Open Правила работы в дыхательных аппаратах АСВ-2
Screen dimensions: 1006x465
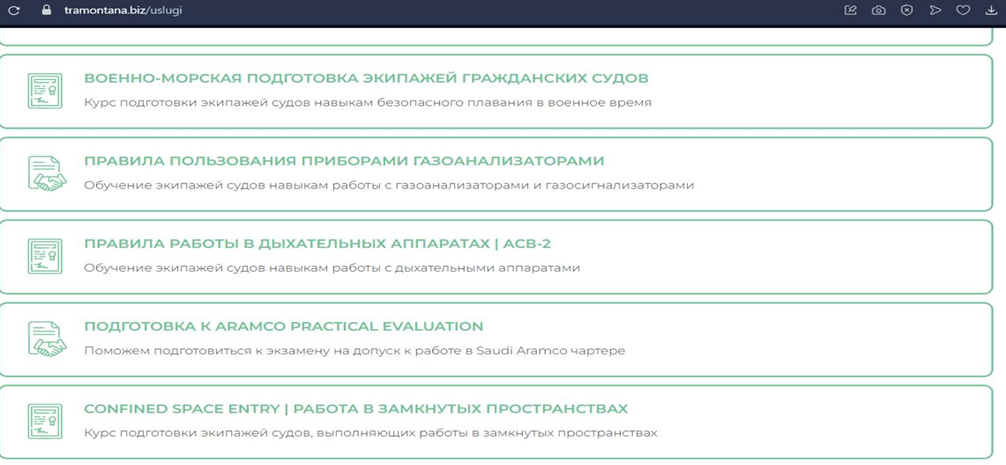[318, 244]
